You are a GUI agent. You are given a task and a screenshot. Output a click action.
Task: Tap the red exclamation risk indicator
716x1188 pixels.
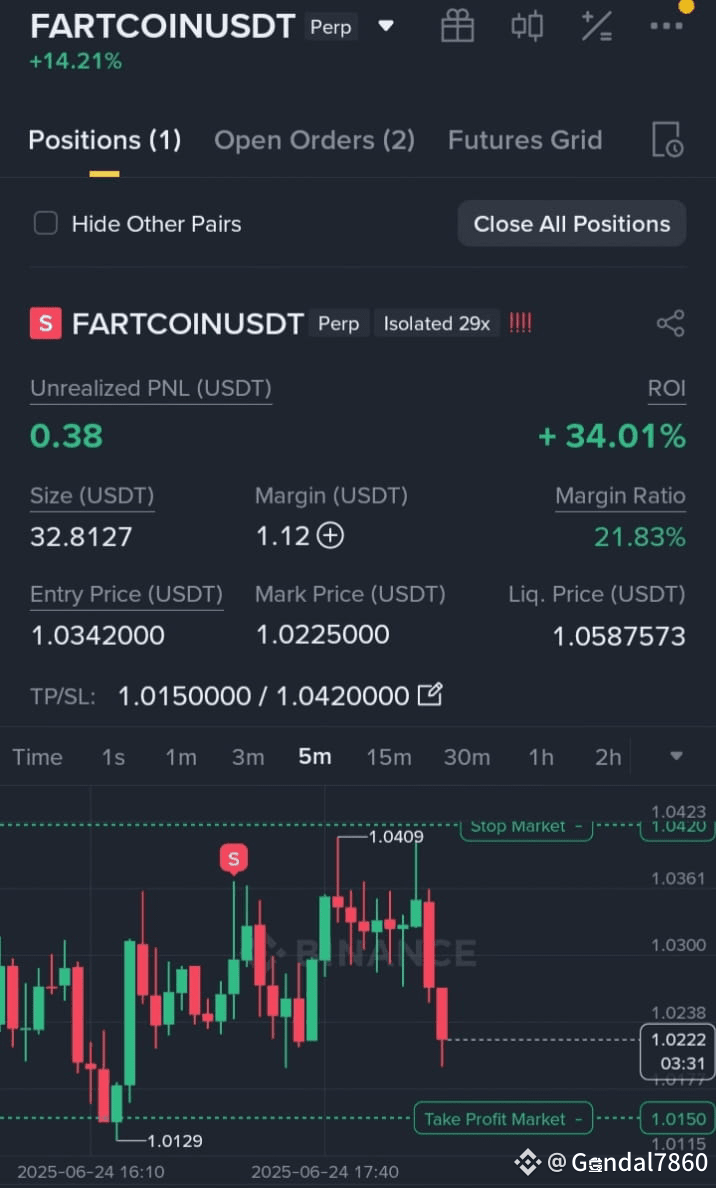pyautogui.click(x=520, y=324)
